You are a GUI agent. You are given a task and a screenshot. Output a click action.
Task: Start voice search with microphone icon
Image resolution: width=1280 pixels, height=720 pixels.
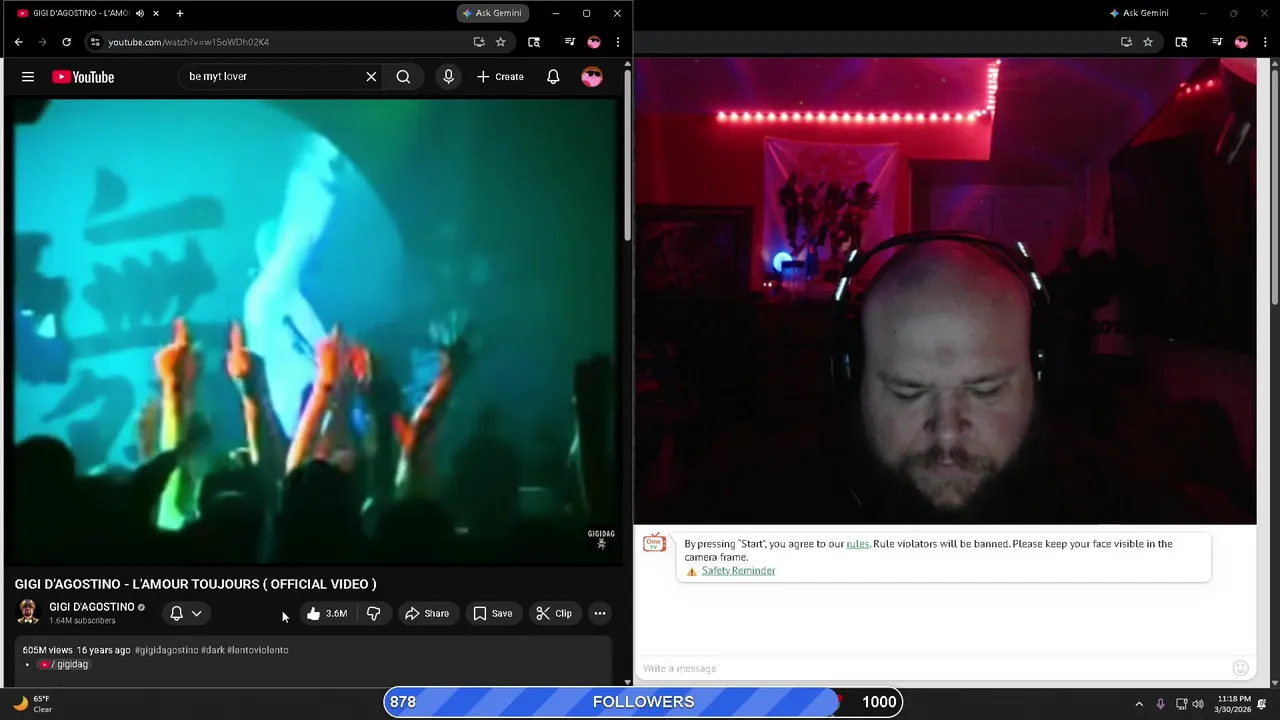click(448, 77)
